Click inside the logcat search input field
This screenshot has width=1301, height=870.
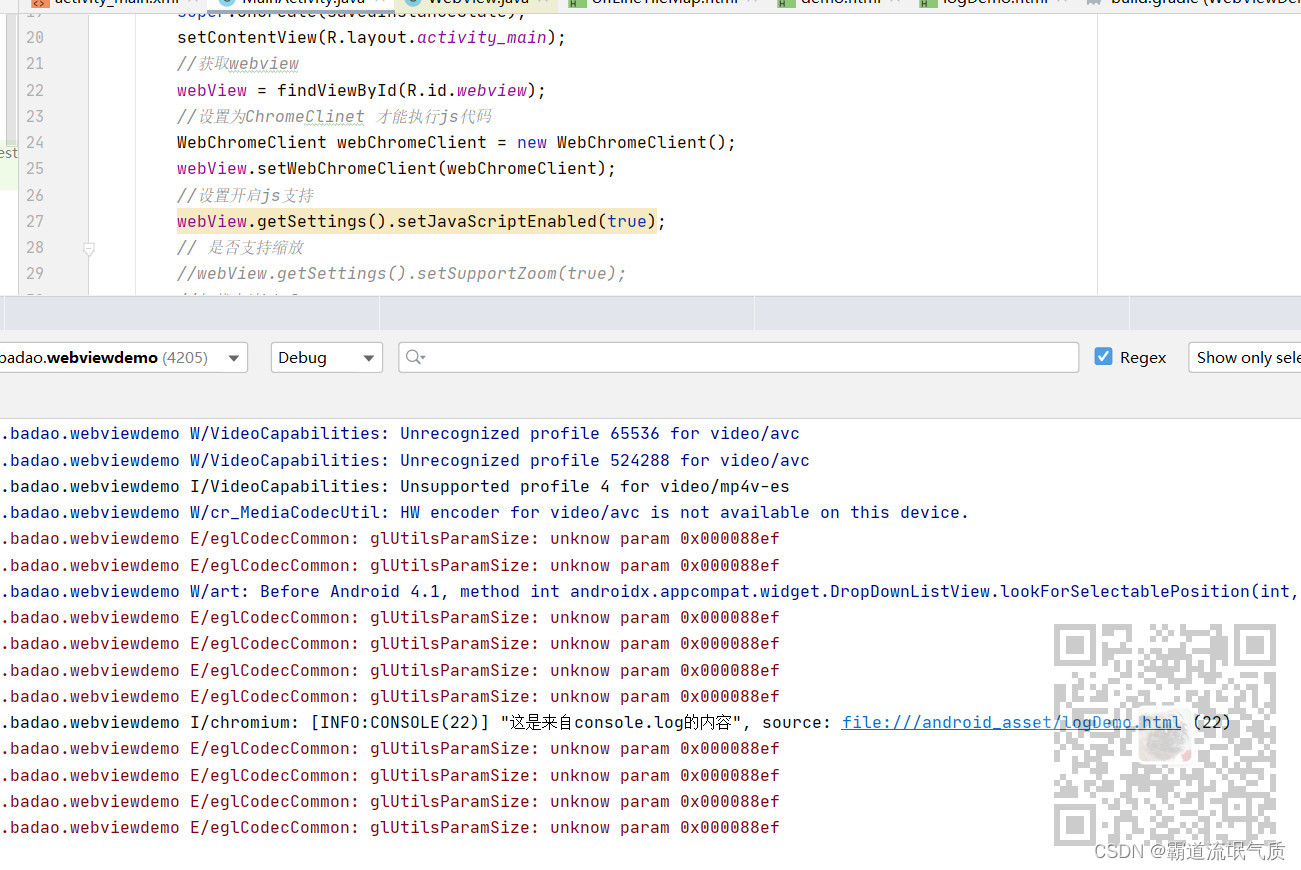coord(700,357)
